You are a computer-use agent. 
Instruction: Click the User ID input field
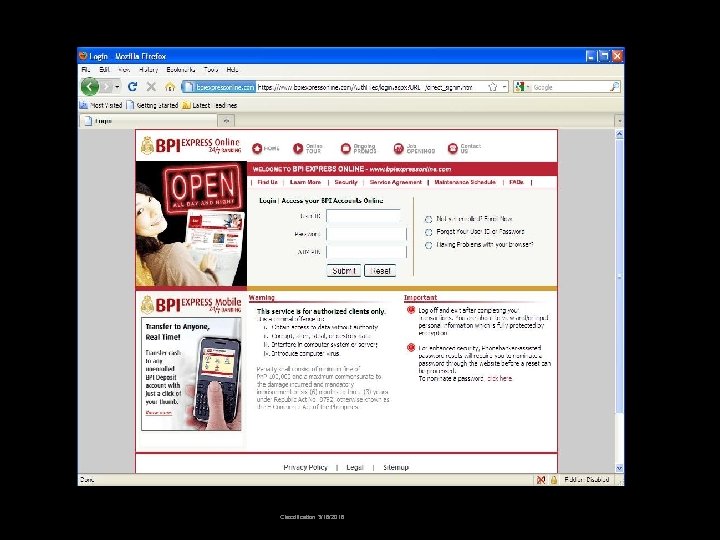[363, 216]
